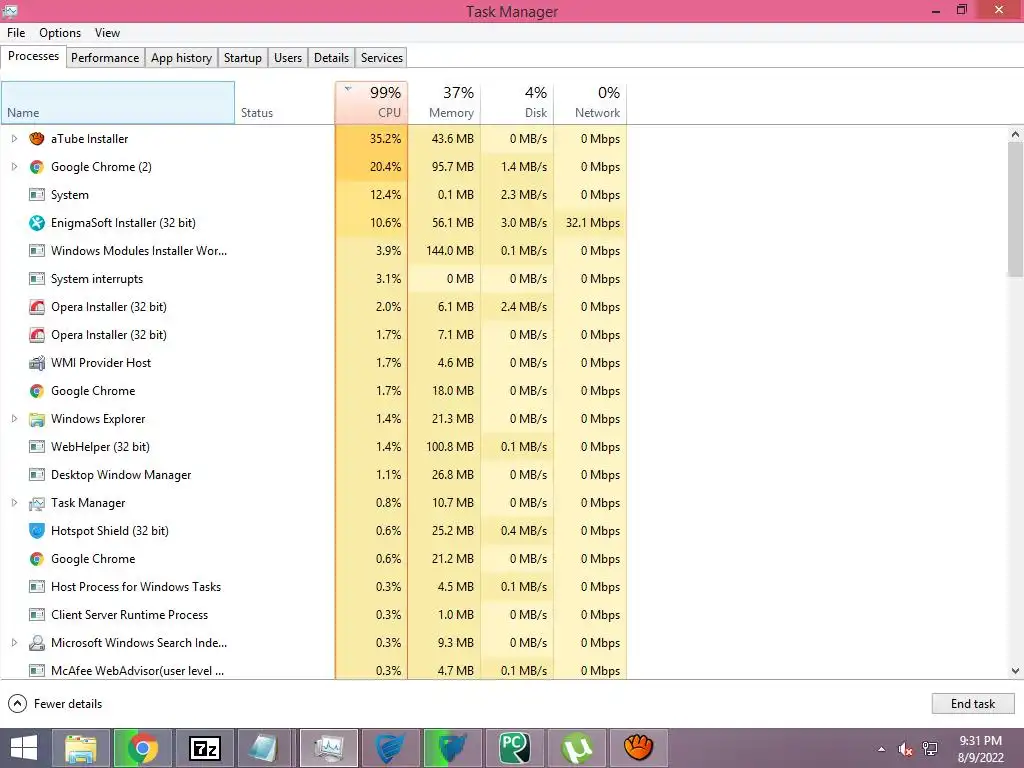Click the Windows Explorer process icon
1024x768 pixels.
click(x=37, y=419)
